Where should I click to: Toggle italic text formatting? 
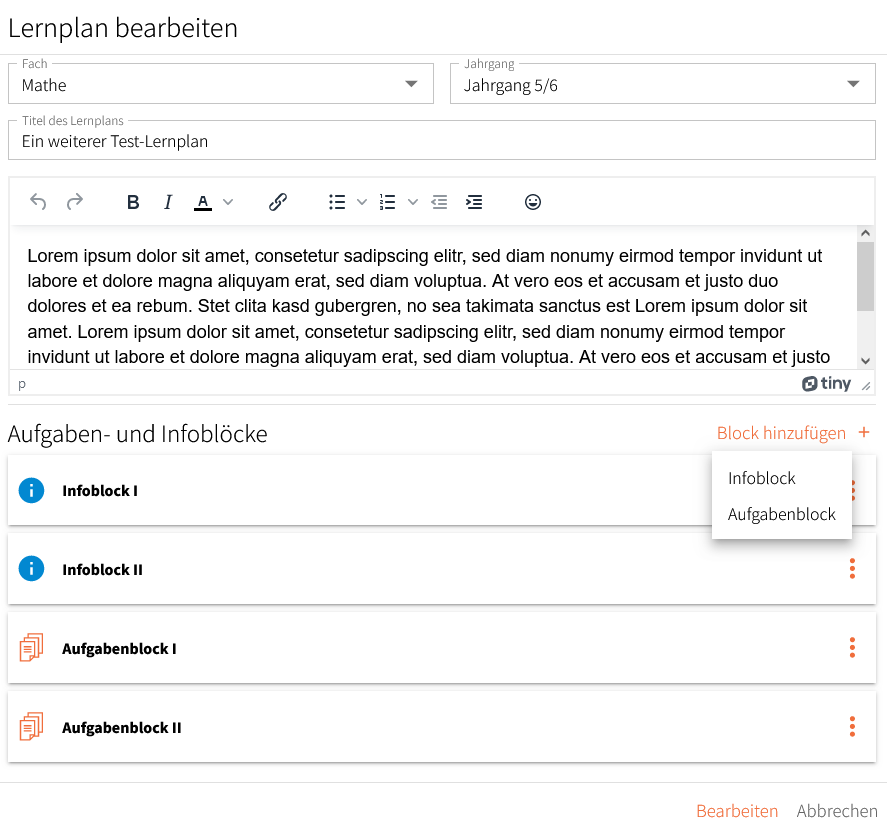(x=167, y=202)
